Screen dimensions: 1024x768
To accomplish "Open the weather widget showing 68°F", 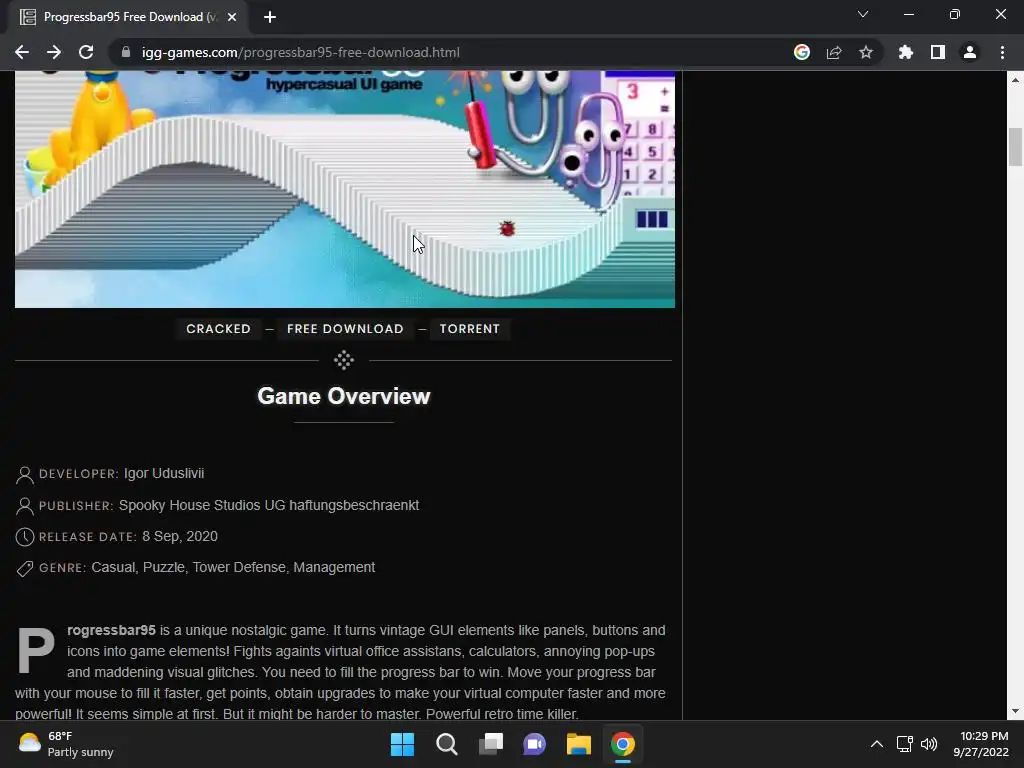I will click(65, 744).
